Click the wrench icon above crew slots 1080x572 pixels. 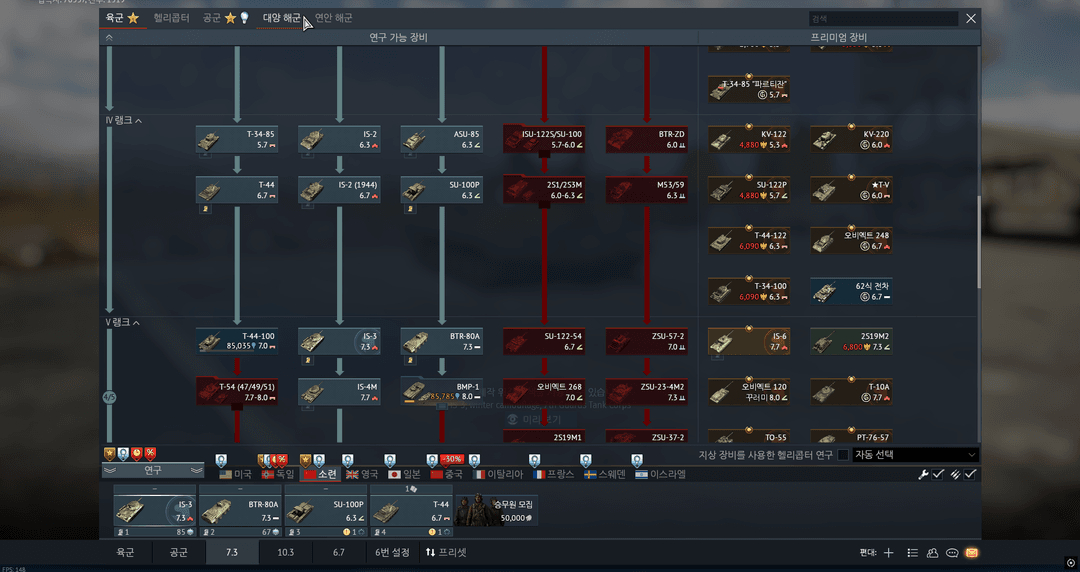[923, 474]
